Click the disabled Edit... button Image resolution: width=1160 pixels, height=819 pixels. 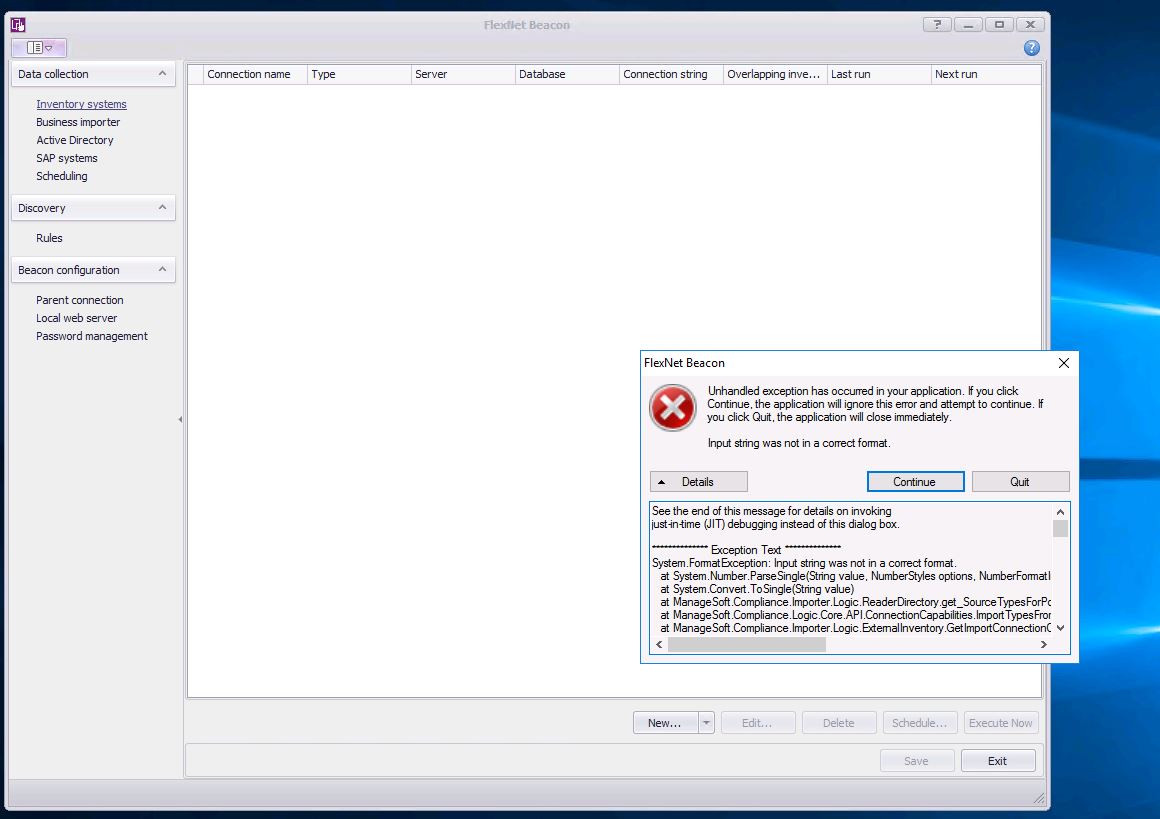758,723
